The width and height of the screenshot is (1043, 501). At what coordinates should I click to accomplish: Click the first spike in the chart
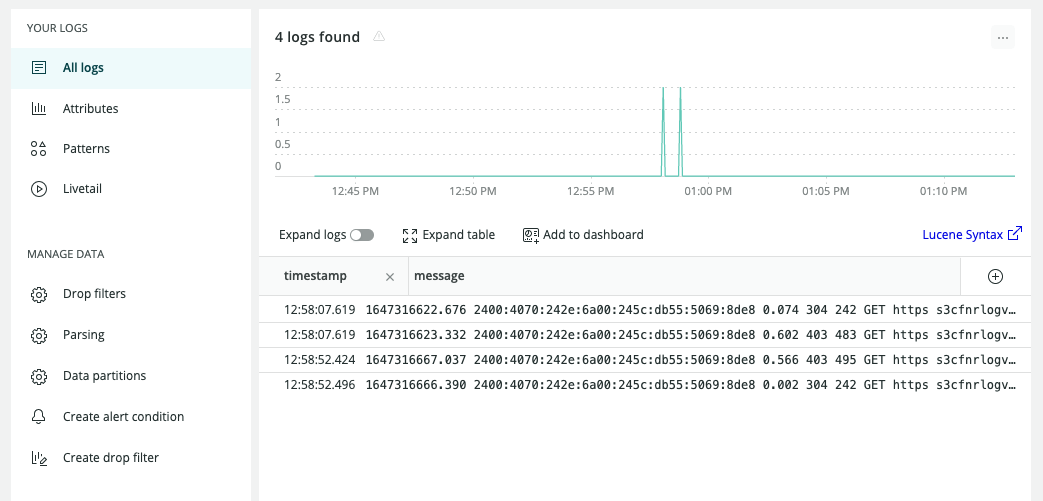tap(662, 130)
